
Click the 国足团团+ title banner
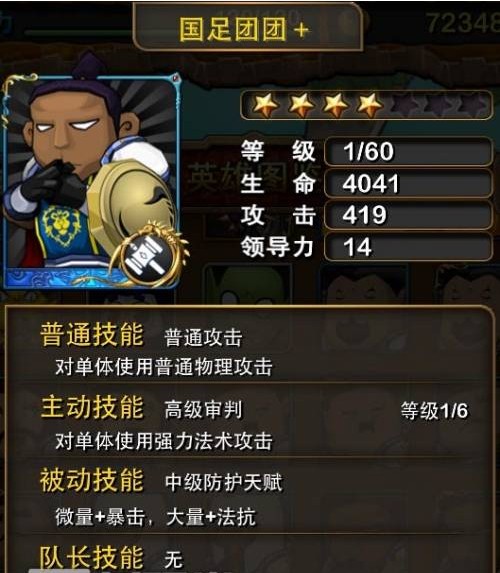(x=248, y=28)
